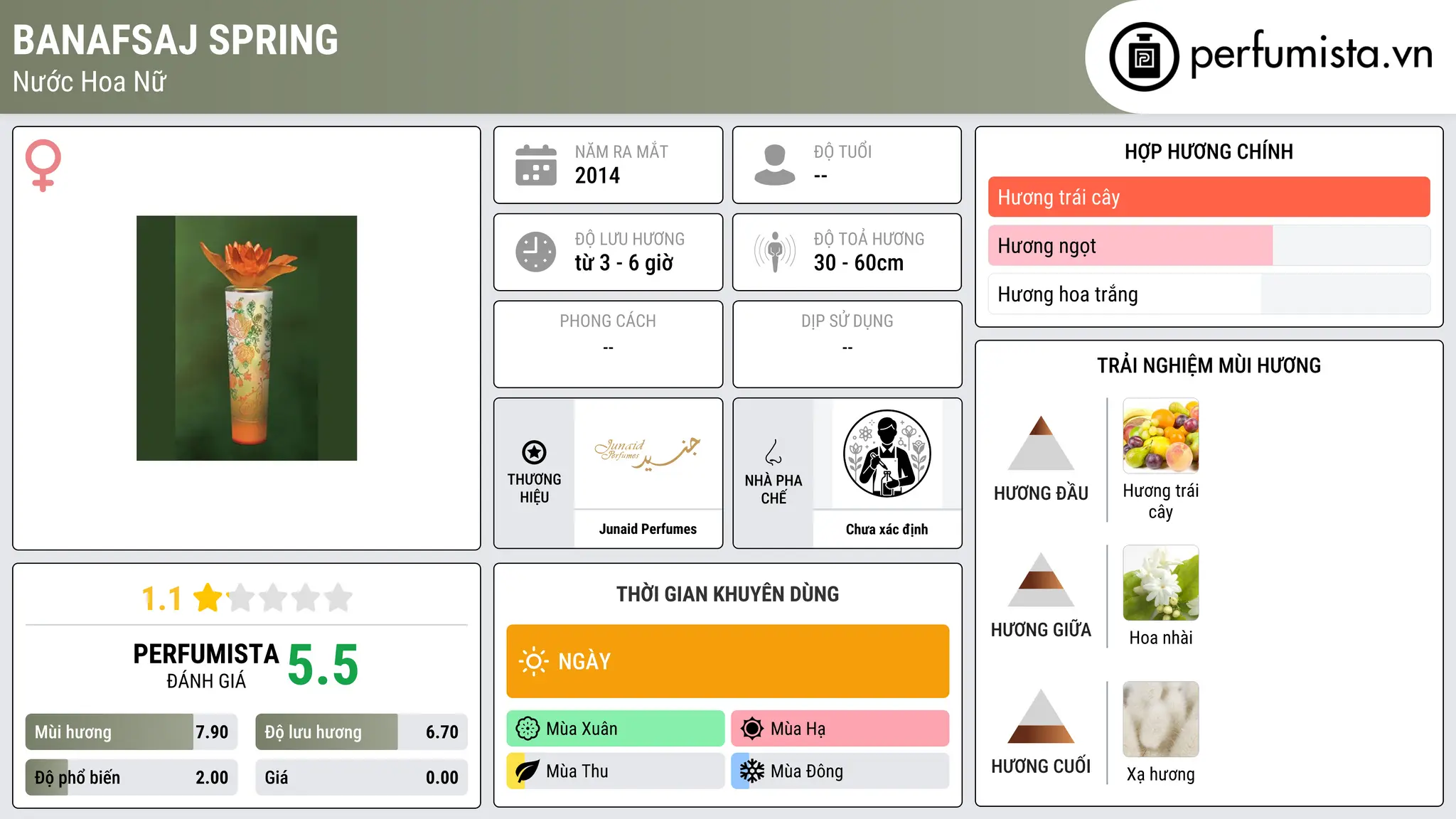Click the sillage projection icon
This screenshot has width=1456, height=819.
pos(774,252)
